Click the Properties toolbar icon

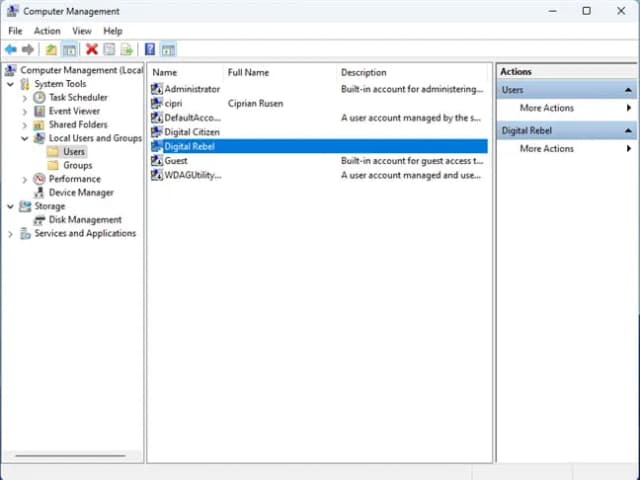click(x=109, y=49)
